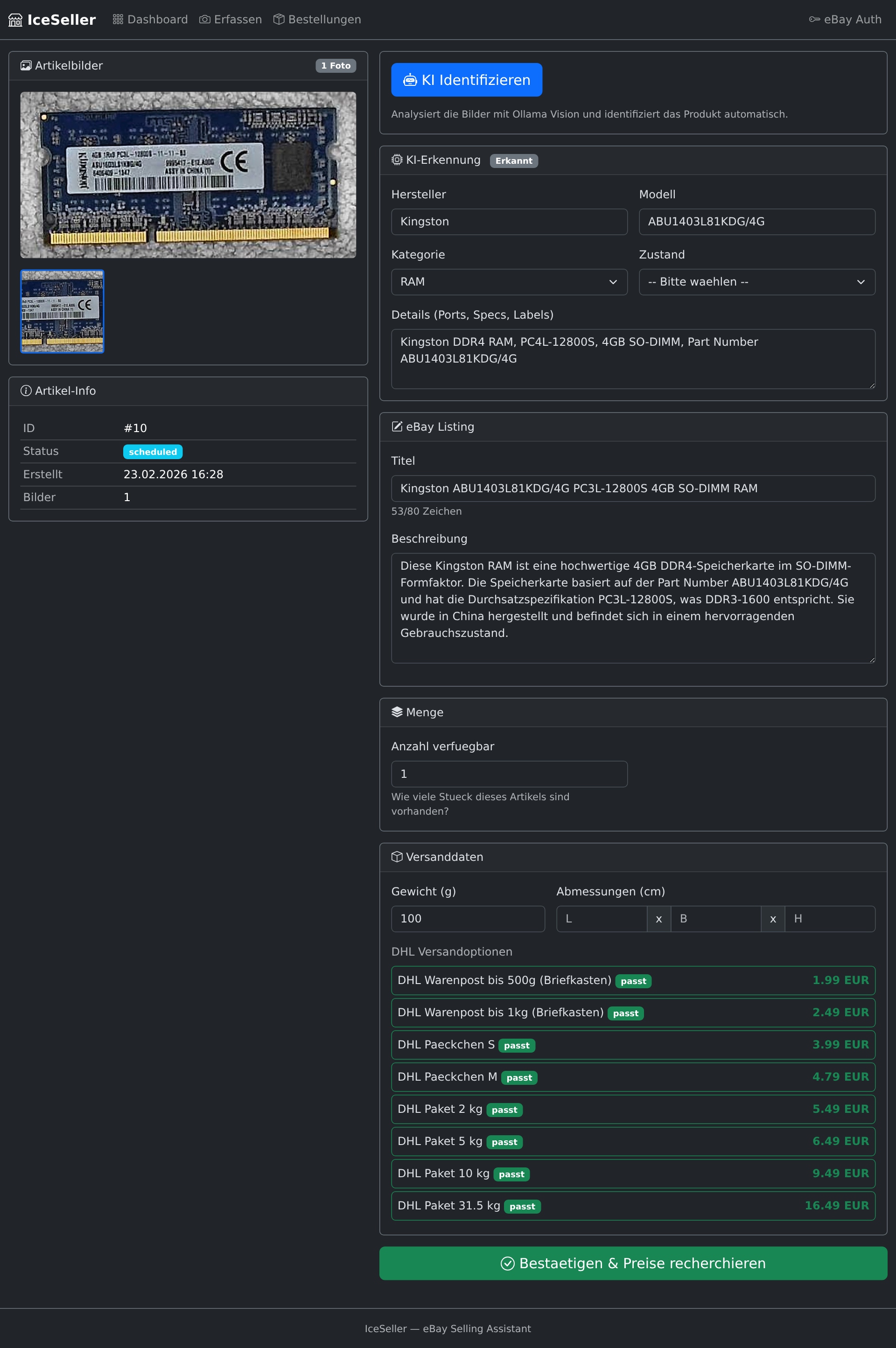
Task: Run KI Identifizieren on the images
Action: (466, 80)
